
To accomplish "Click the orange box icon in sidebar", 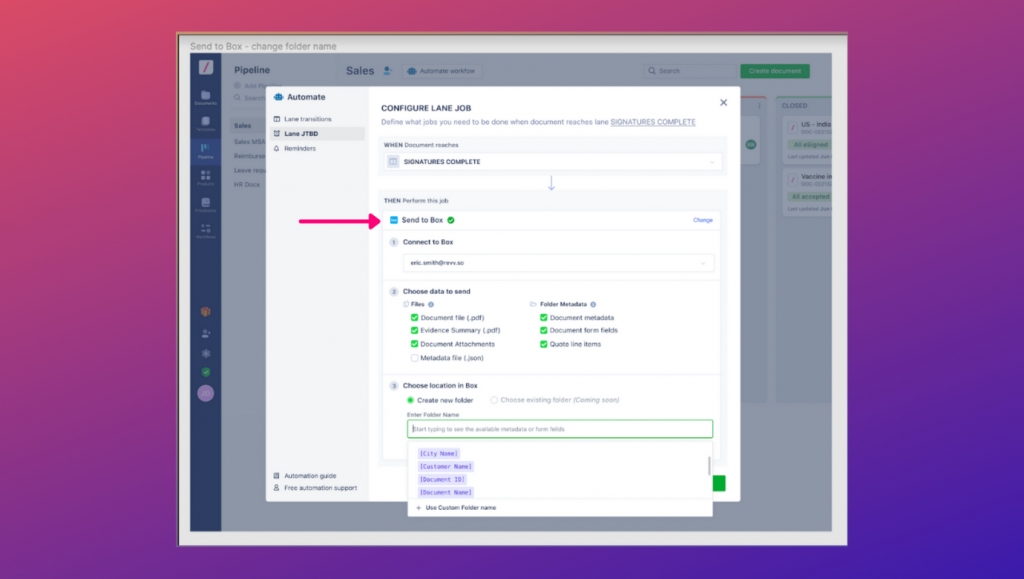I will point(206,312).
